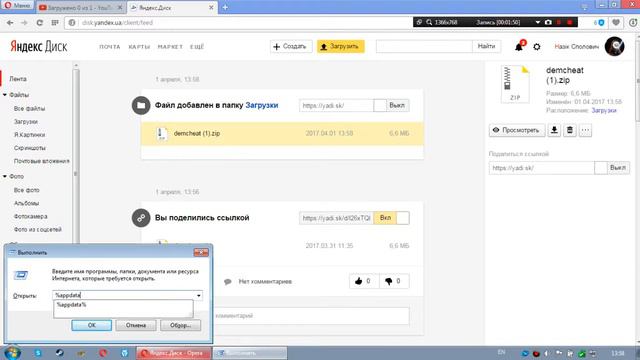640x360 pixels.
Task: Switch to the YouTube browser tab
Action: (x=81, y=7)
